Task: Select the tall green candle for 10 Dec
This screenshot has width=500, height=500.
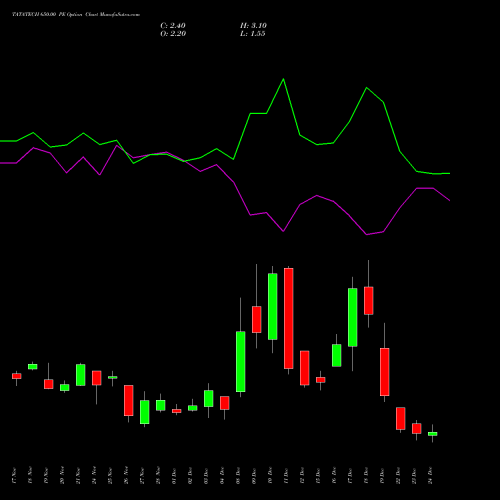Action: (x=273, y=307)
